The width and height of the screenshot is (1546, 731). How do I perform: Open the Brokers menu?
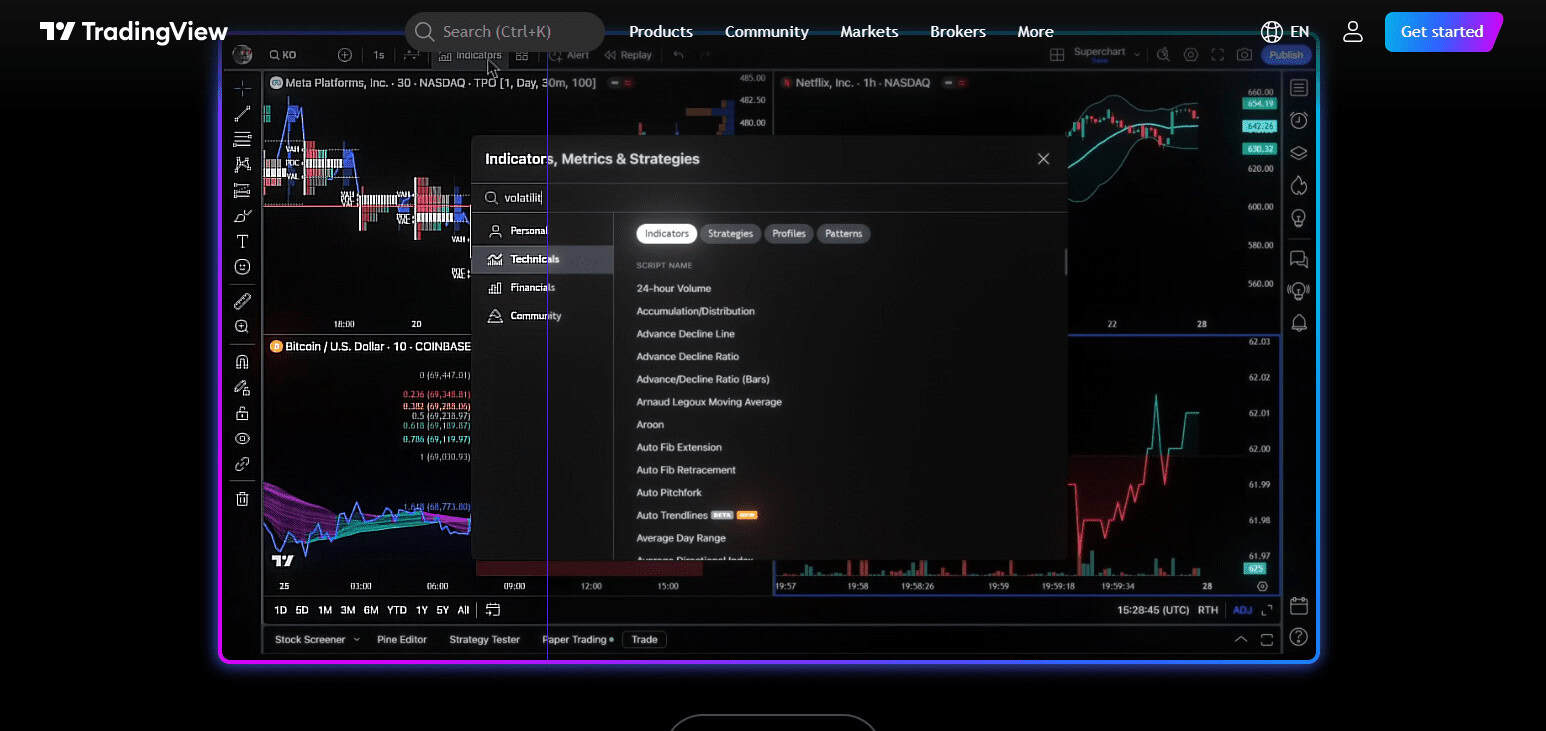click(958, 32)
